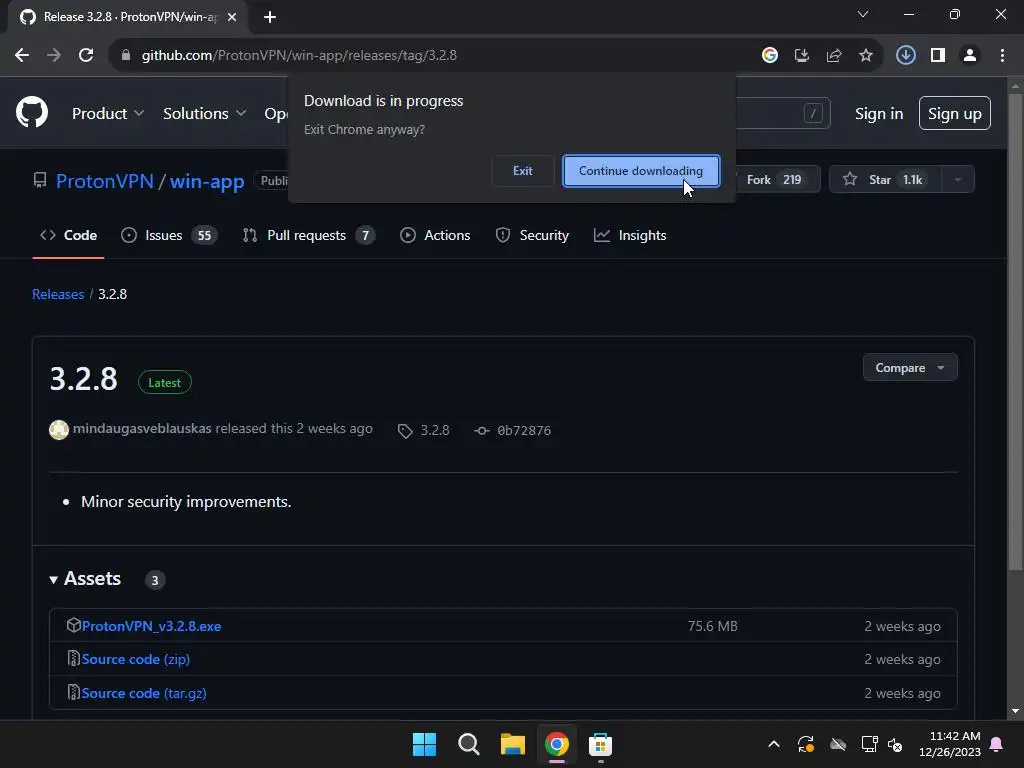Click the taskbar clock 11:42 AM
This screenshot has height=768, width=1024.
[x=950, y=744]
